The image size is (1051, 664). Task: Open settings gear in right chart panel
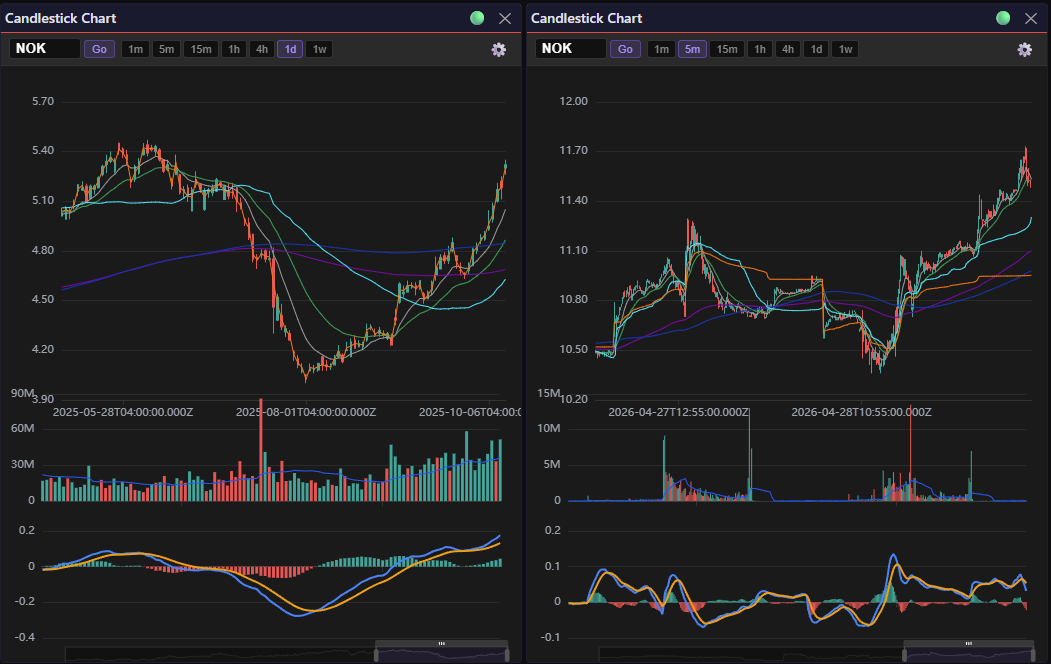(x=1024, y=49)
